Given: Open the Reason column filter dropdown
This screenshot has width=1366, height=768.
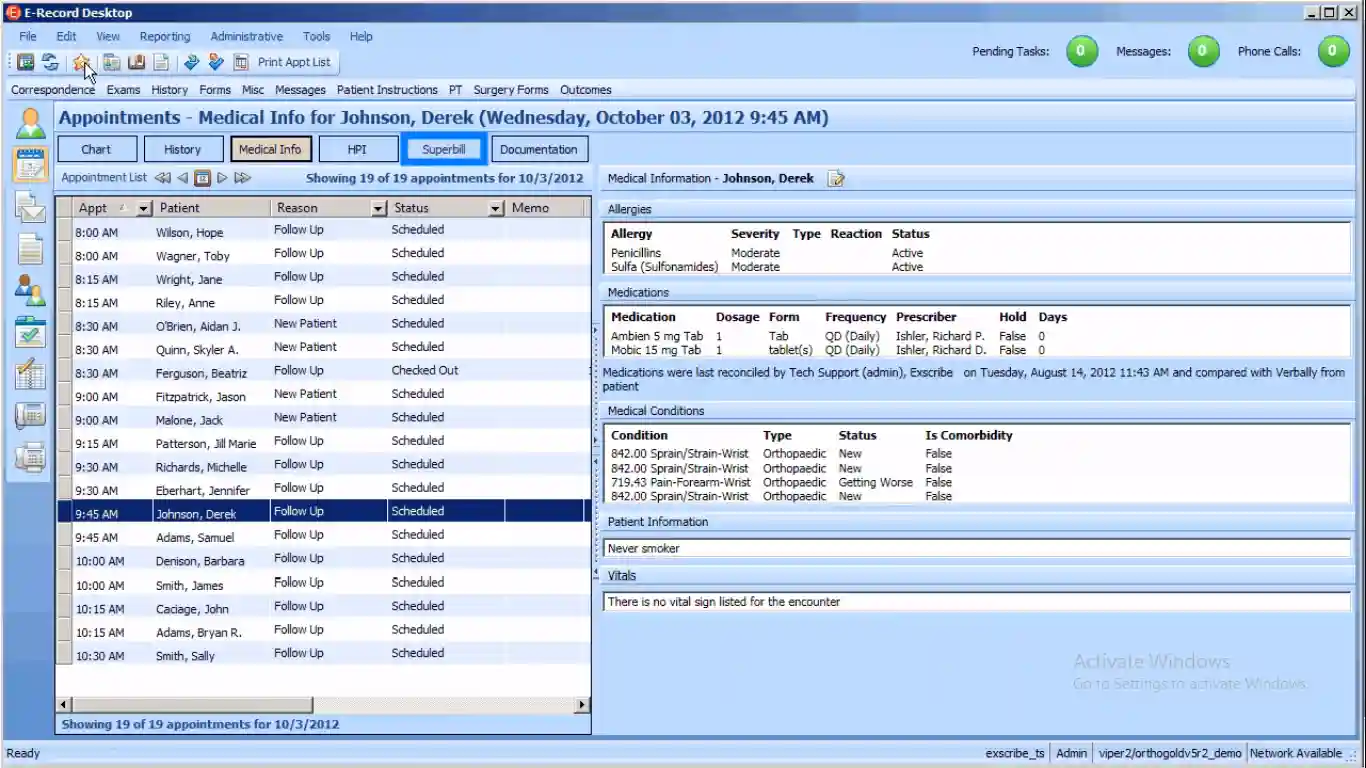Looking at the screenshot, I should click(x=377, y=207).
